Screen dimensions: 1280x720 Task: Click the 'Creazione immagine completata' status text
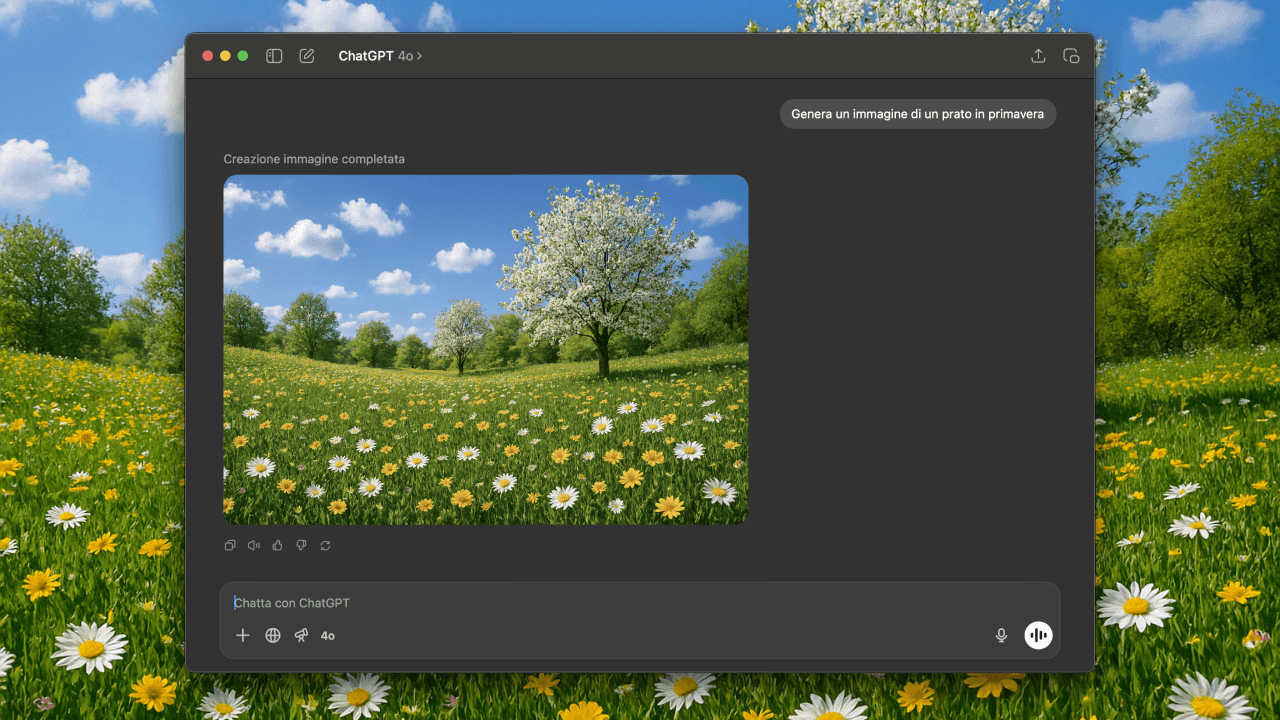pyautogui.click(x=314, y=159)
